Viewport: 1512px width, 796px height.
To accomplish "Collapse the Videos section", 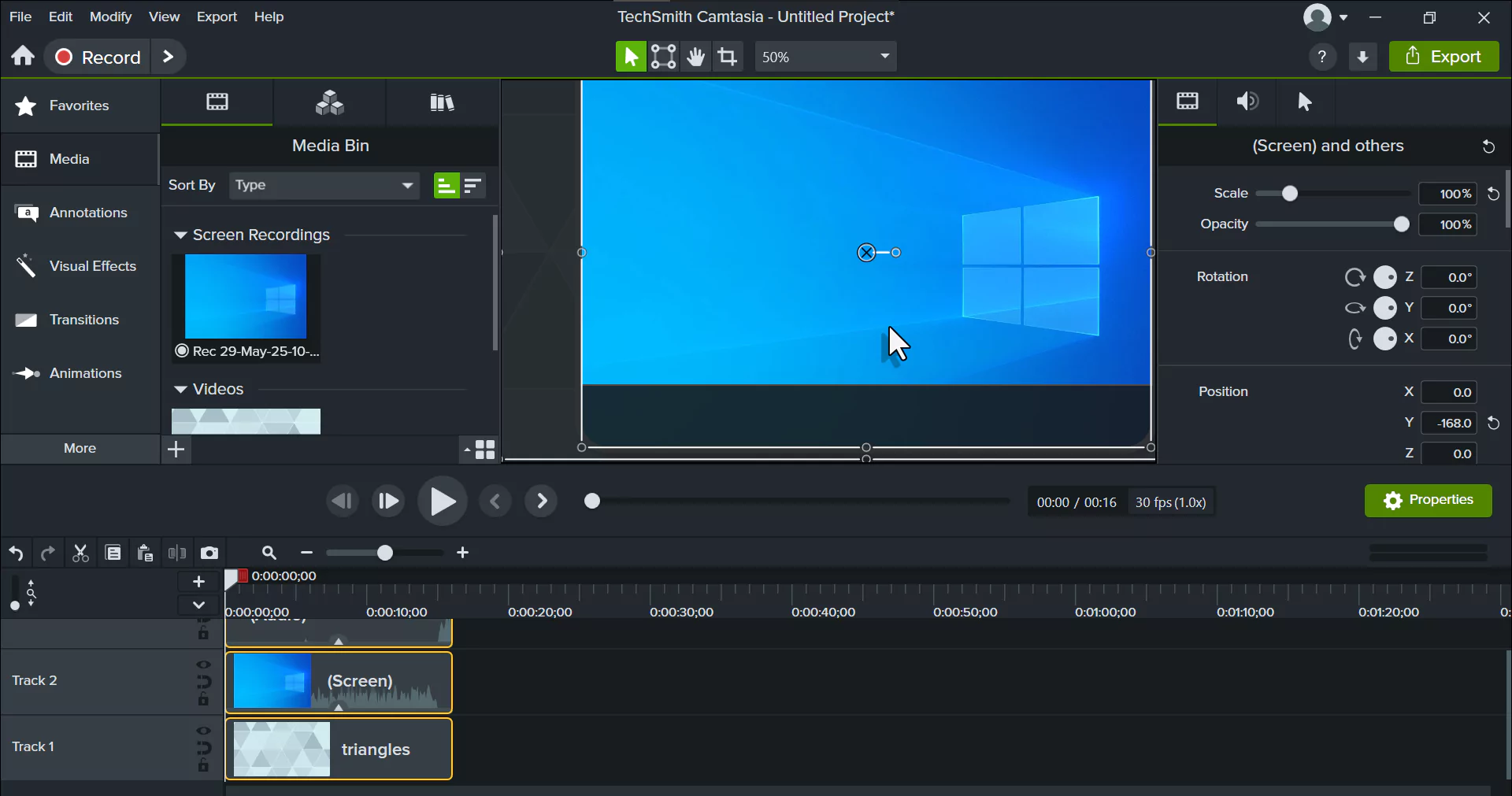I will [x=180, y=390].
